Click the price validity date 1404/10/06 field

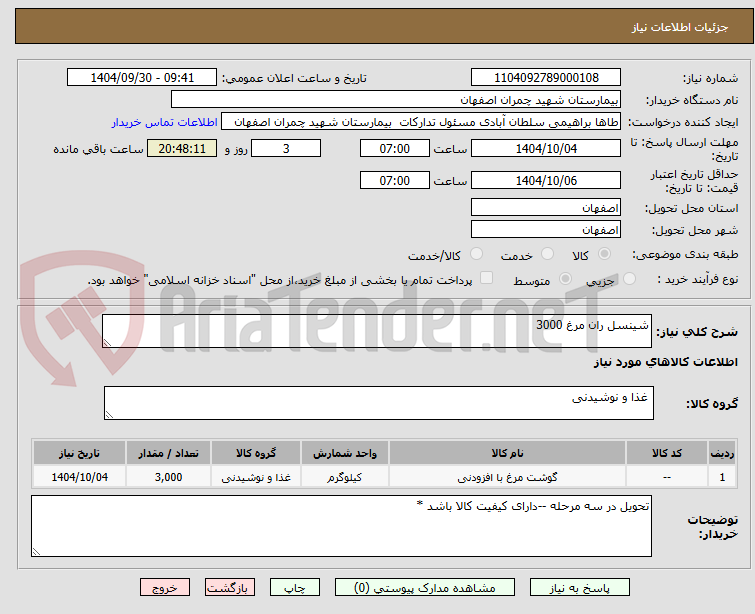(x=546, y=181)
